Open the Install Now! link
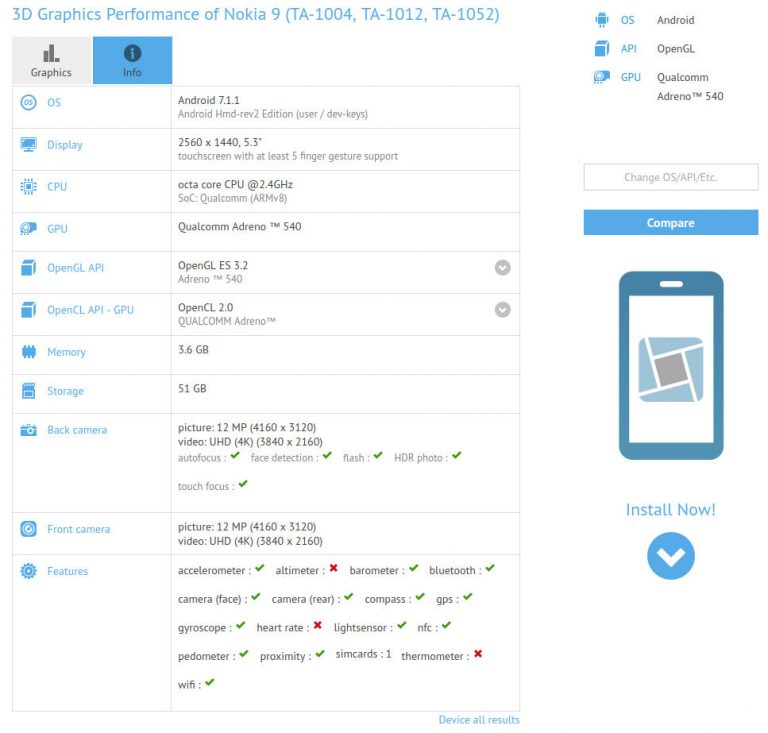 click(671, 510)
